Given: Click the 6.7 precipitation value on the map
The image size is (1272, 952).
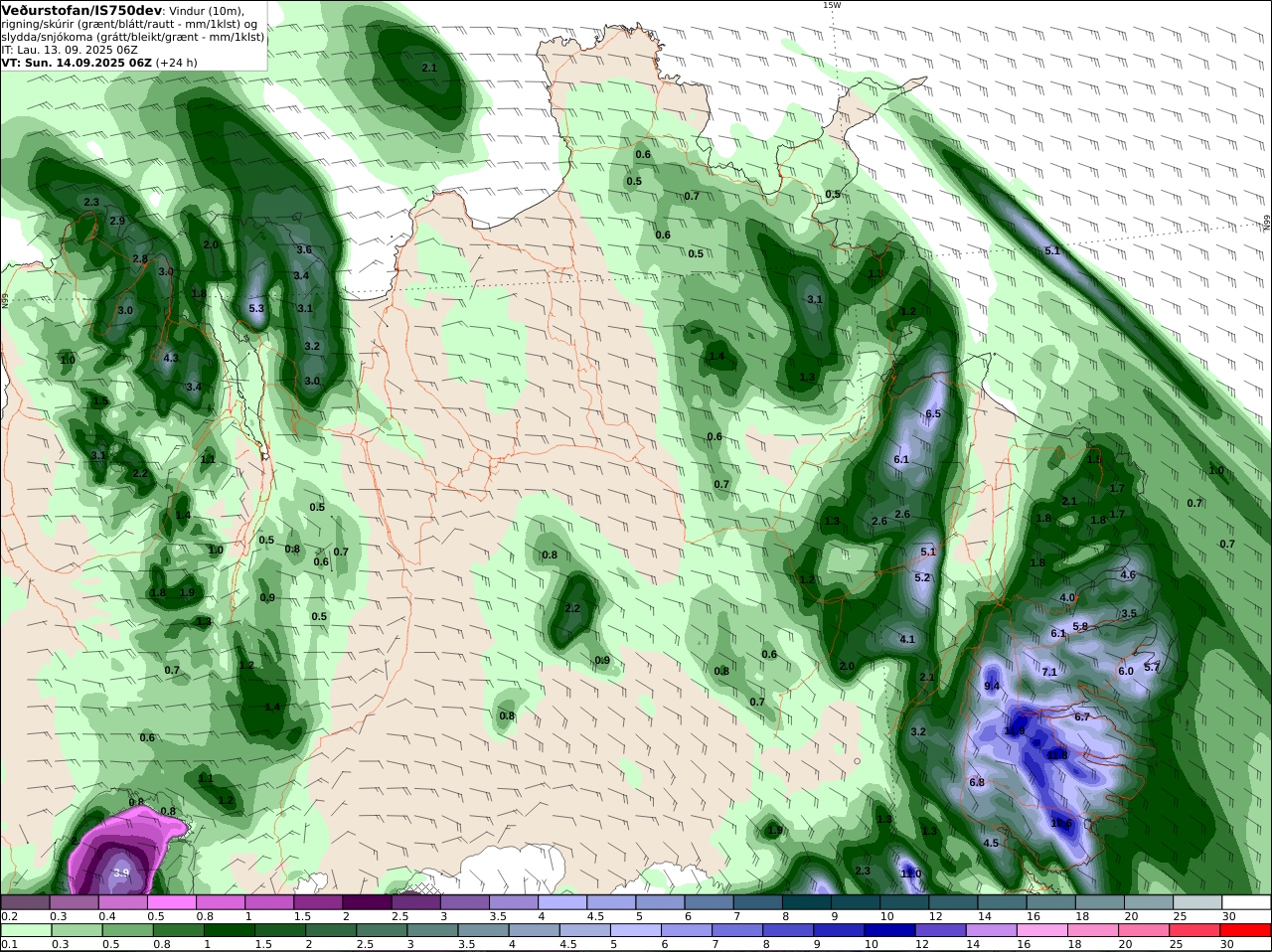Looking at the screenshot, I should pyautogui.click(x=1083, y=716).
